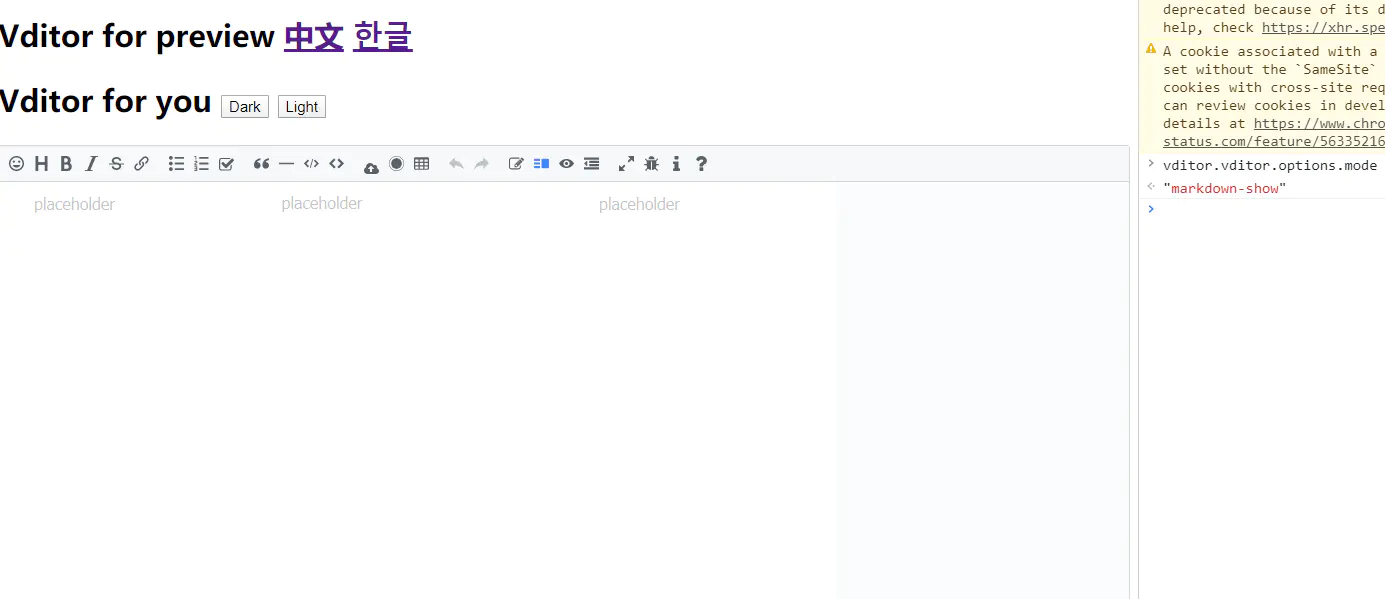This screenshot has width=1385, height=599.
Task: Insert a heading with H icon
Action: (x=41, y=164)
